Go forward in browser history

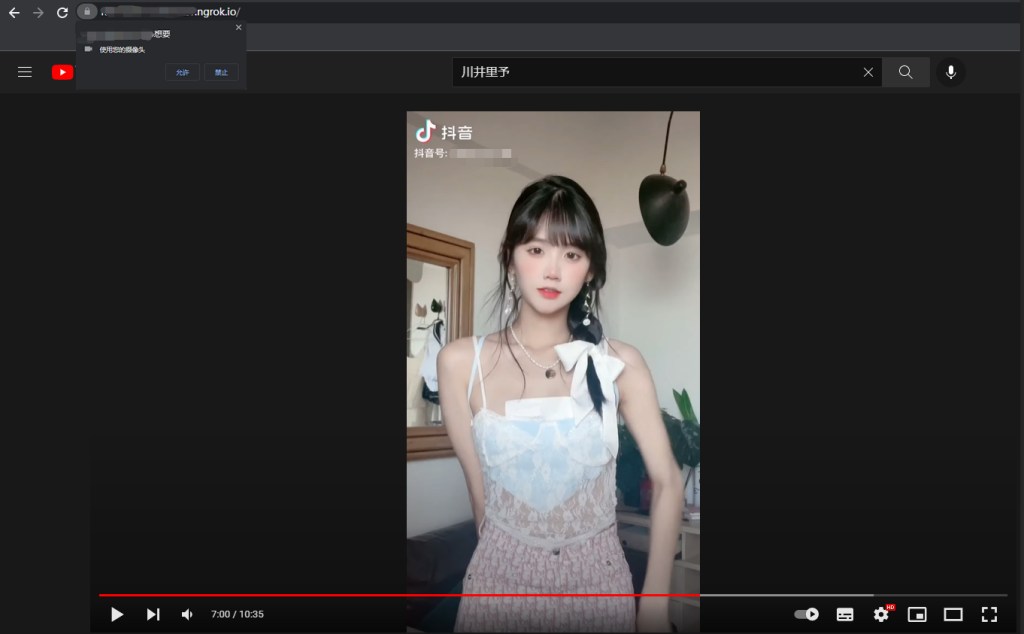38,12
